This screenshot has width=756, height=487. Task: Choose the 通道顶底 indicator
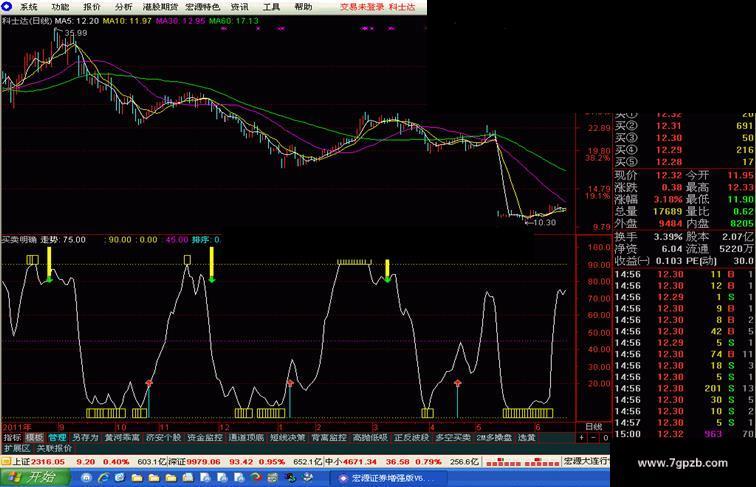pyautogui.click(x=246, y=437)
